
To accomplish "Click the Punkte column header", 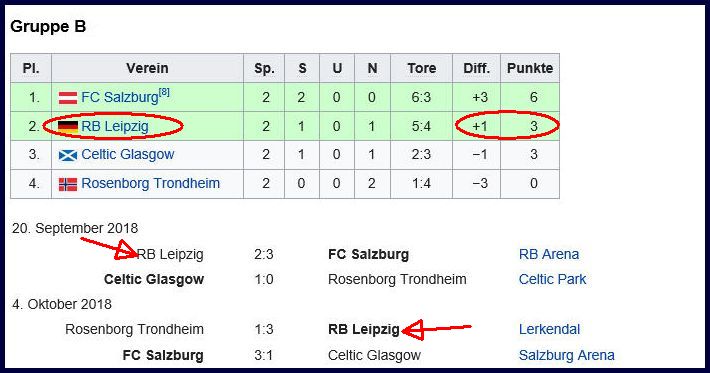I will pyautogui.click(x=530, y=68).
